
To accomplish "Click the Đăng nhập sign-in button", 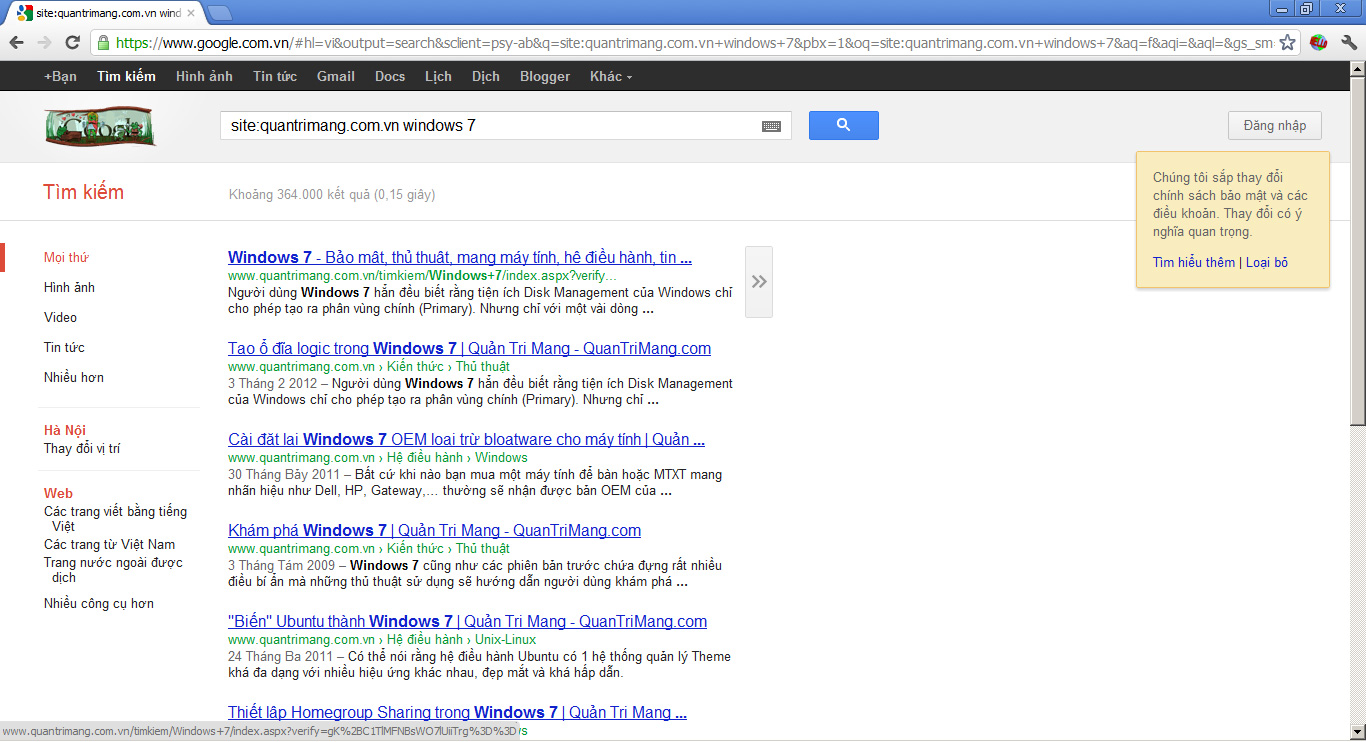I will click(x=1274, y=125).
